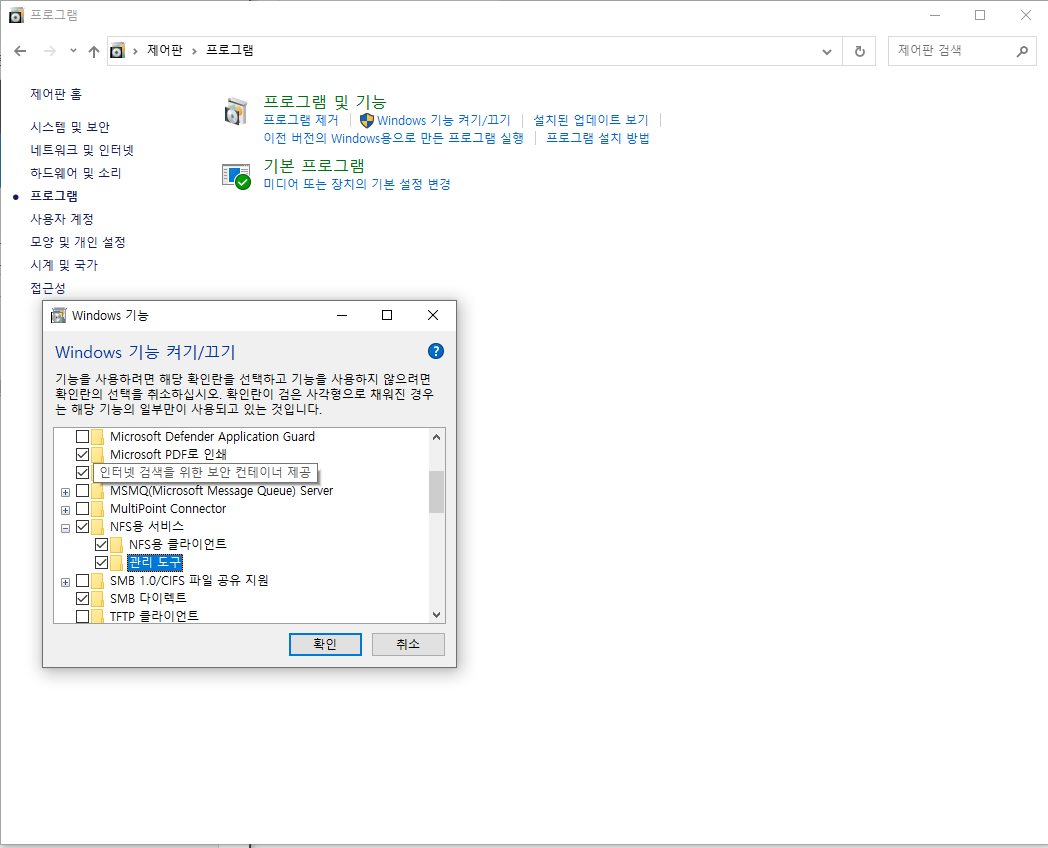Image resolution: width=1048 pixels, height=848 pixels.
Task: Expand MSMQ Server tree node
Action: pos(66,492)
